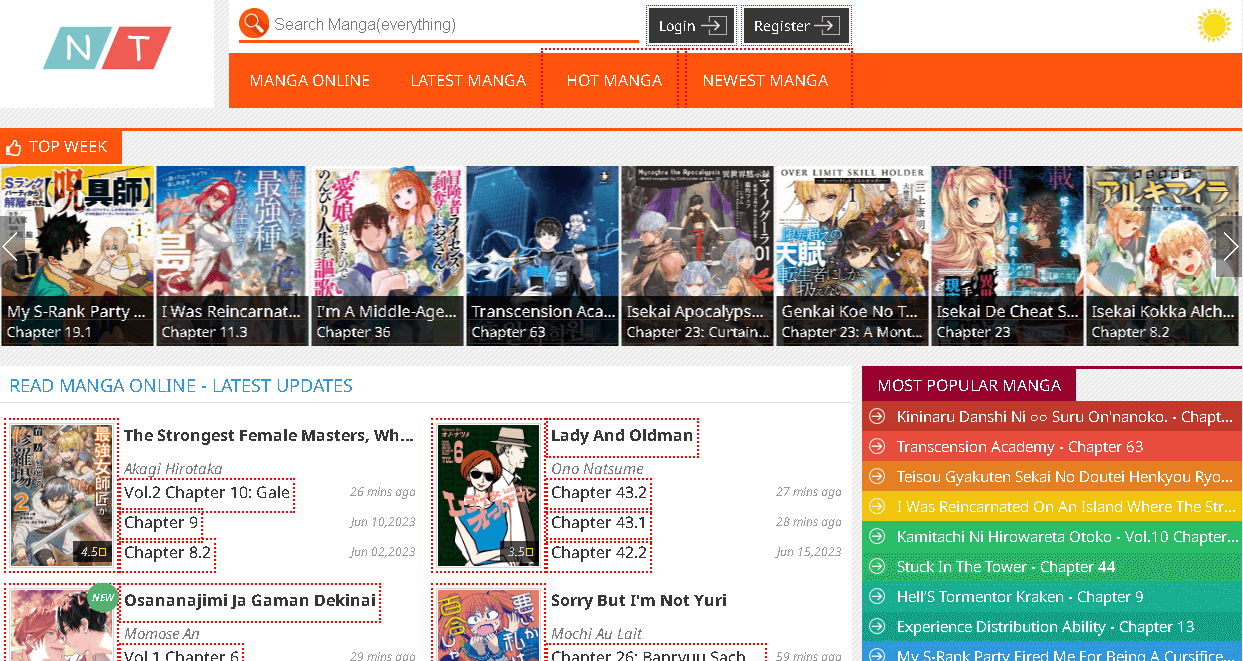Viewport: 1243px width, 661px height.
Task: Click author name Ono Natsume
Action: [x=597, y=469]
